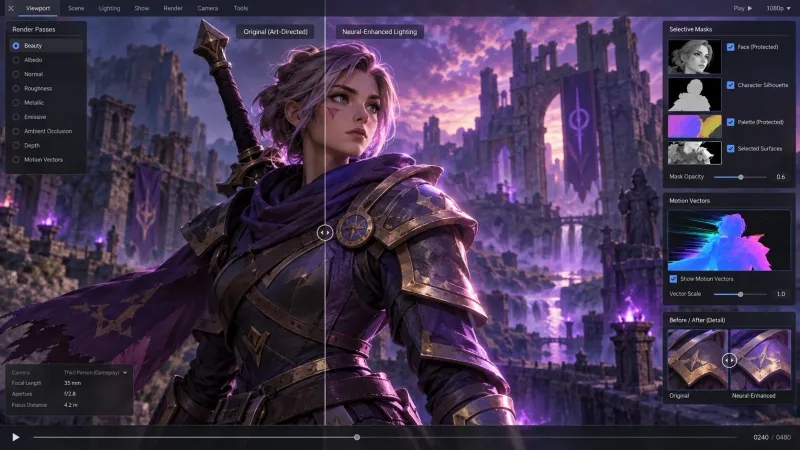Click the Neural-Enhanced Lighting label button
800x450 pixels.
[380, 32]
